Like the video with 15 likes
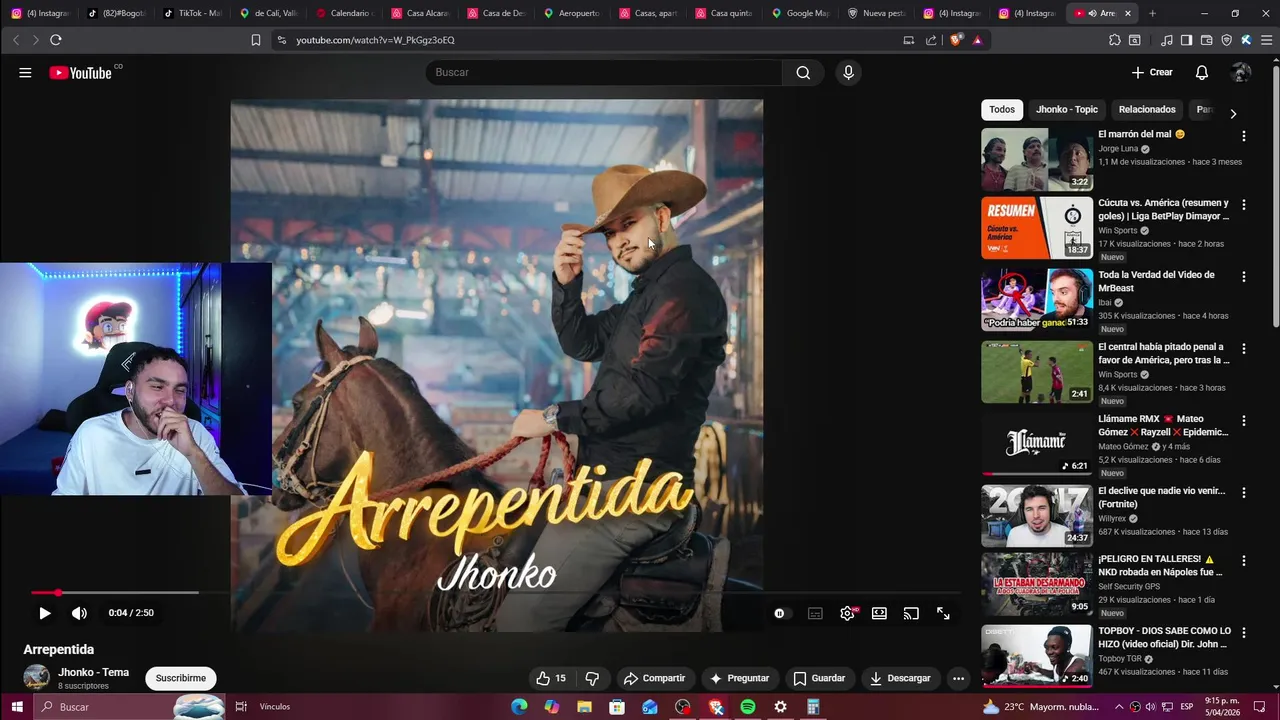The width and height of the screenshot is (1280, 720). (550, 678)
